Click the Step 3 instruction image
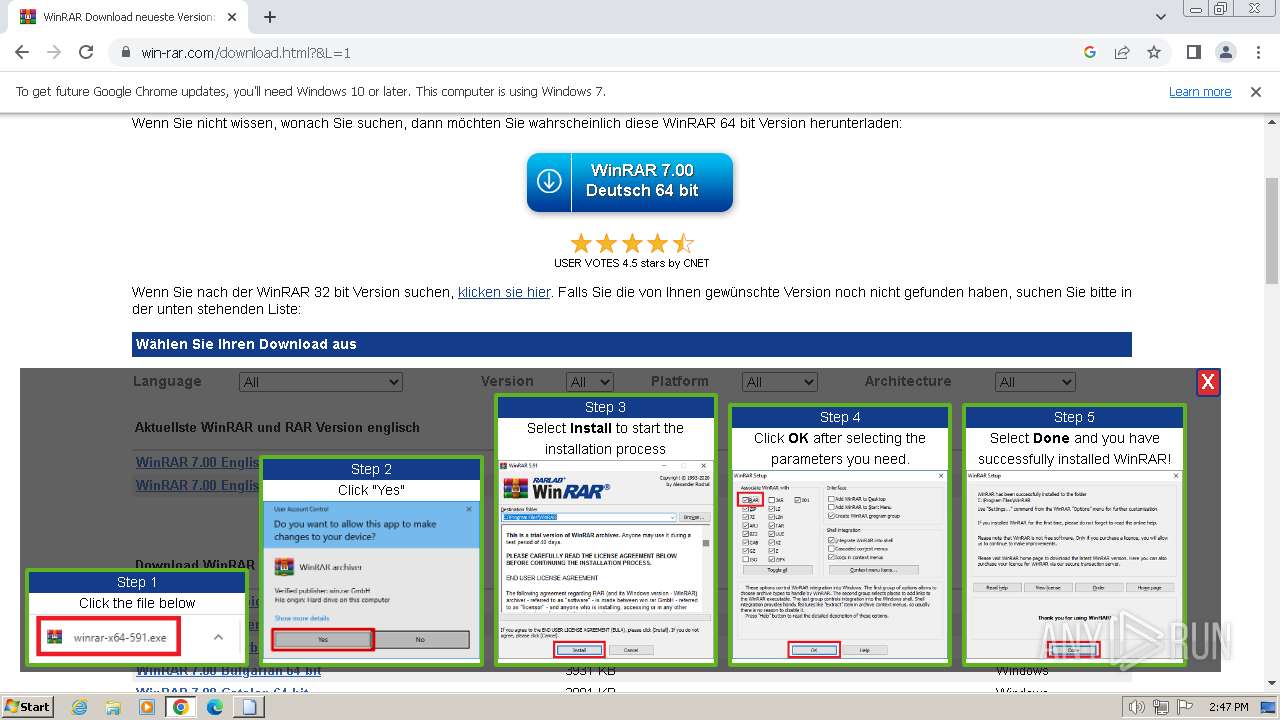 click(x=606, y=529)
